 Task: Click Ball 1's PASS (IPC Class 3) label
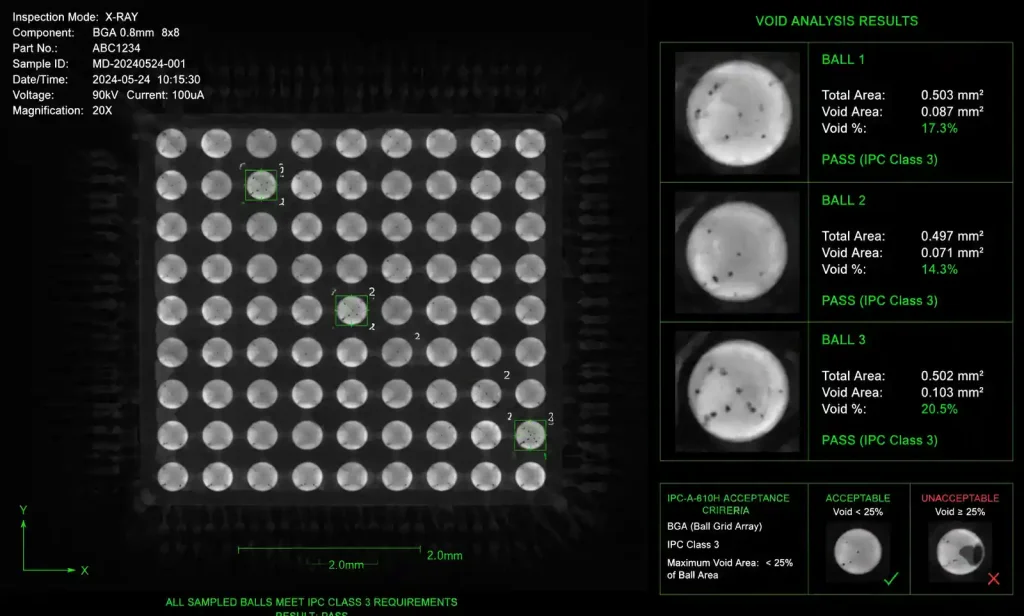tap(880, 159)
